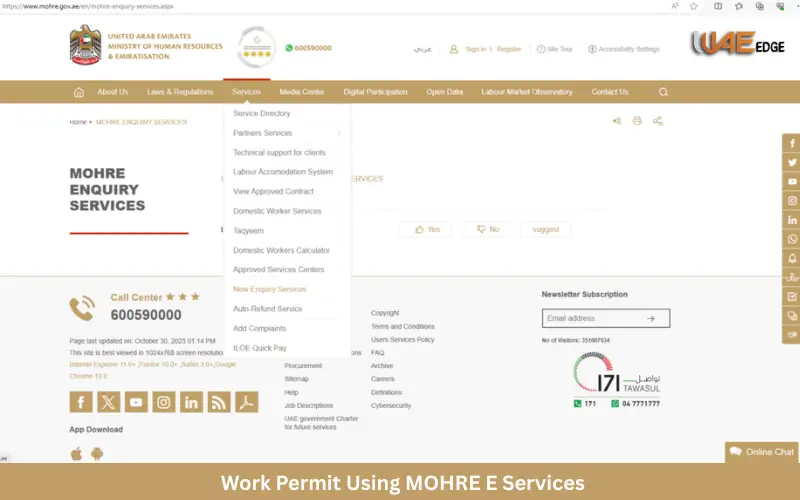
Task: Open the Digital Participation menu
Action: click(376, 92)
